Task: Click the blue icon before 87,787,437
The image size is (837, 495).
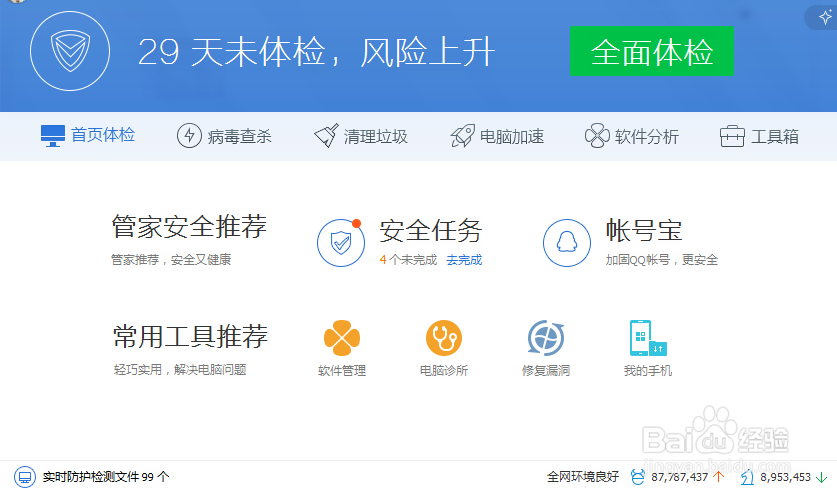Action: (637, 477)
